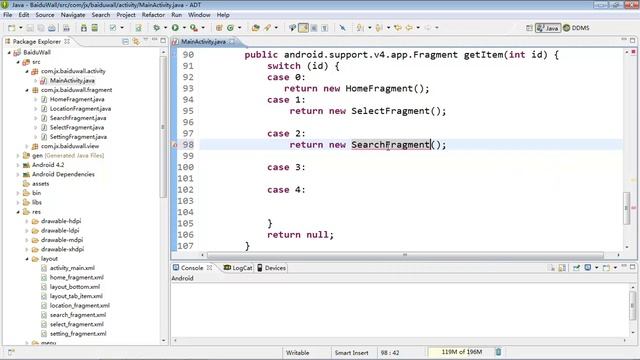The height and width of the screenshot is (360, 640).
Task: Collapse the layout folder node
Action: pyautogui.click(x=27, y=259)
